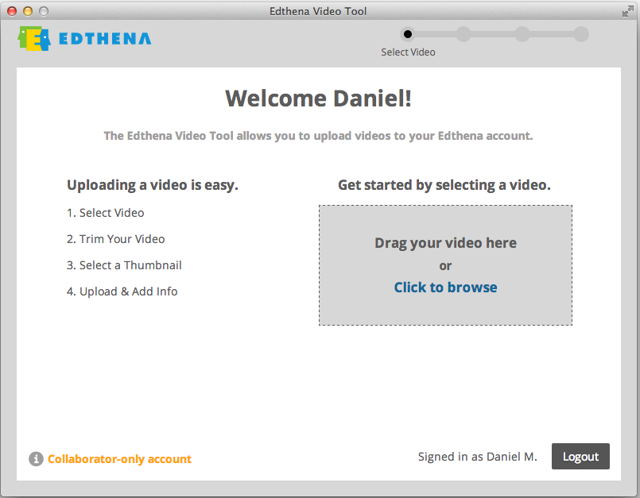This screenshot has height=498, width=640.
Task: Click the fullscreen arrows in title bar
Action: [627, 11]
